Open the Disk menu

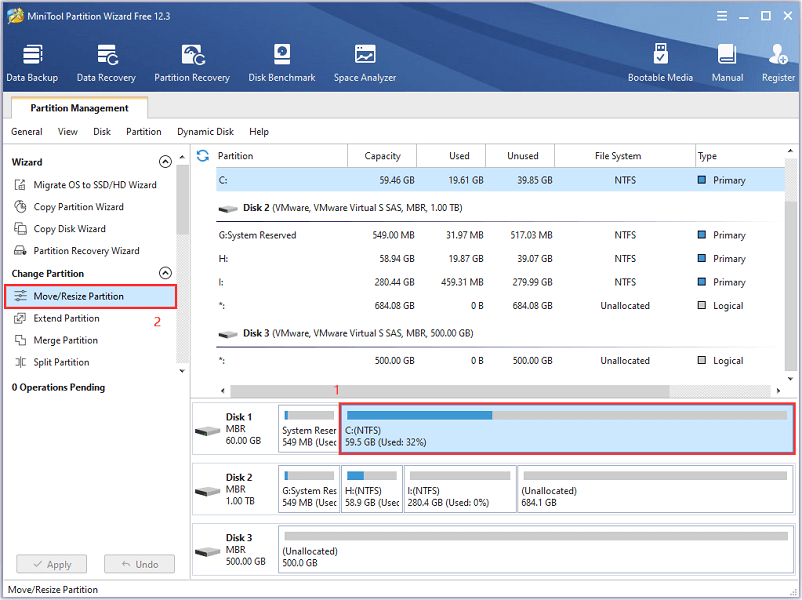(x=102, y=131)
